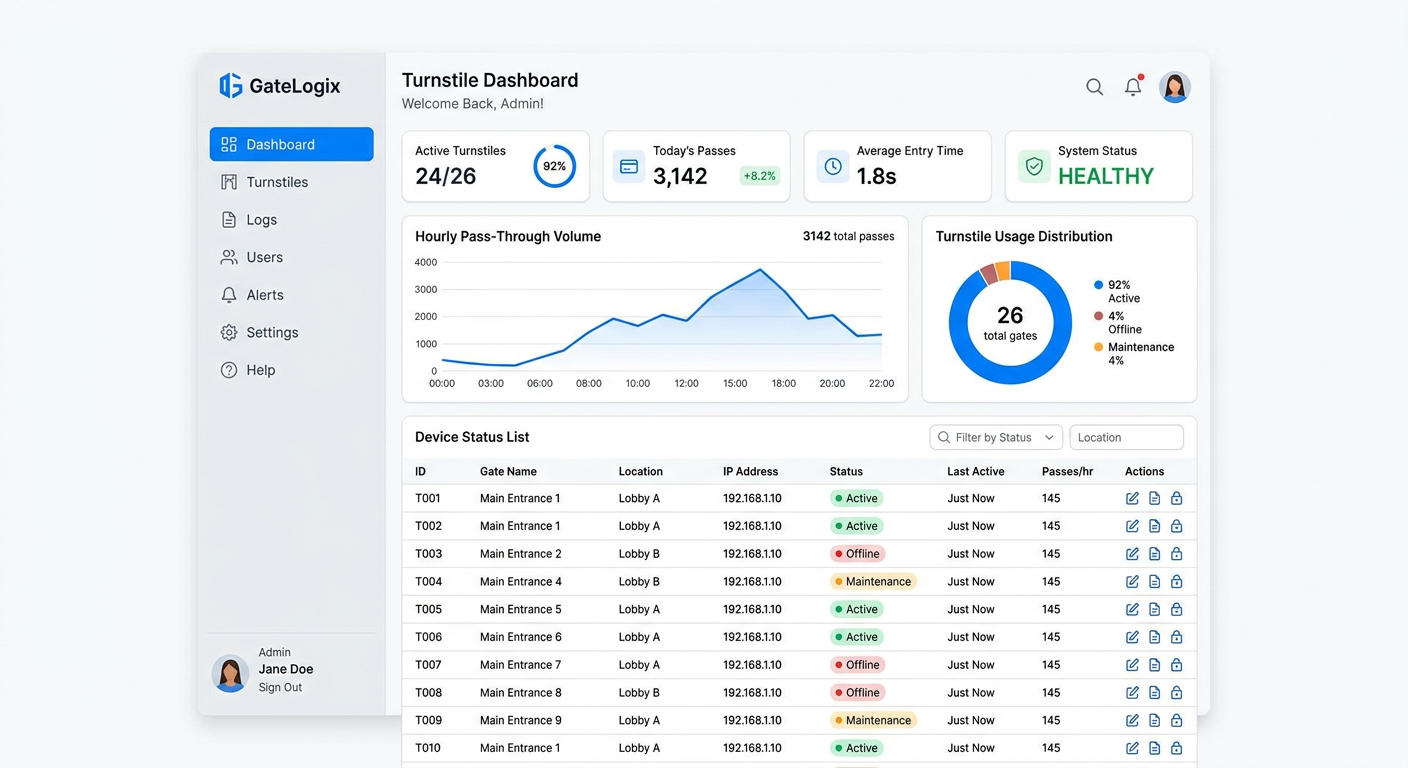Click the Sign Out link
1408x768 pixels.
coord(280,688)
